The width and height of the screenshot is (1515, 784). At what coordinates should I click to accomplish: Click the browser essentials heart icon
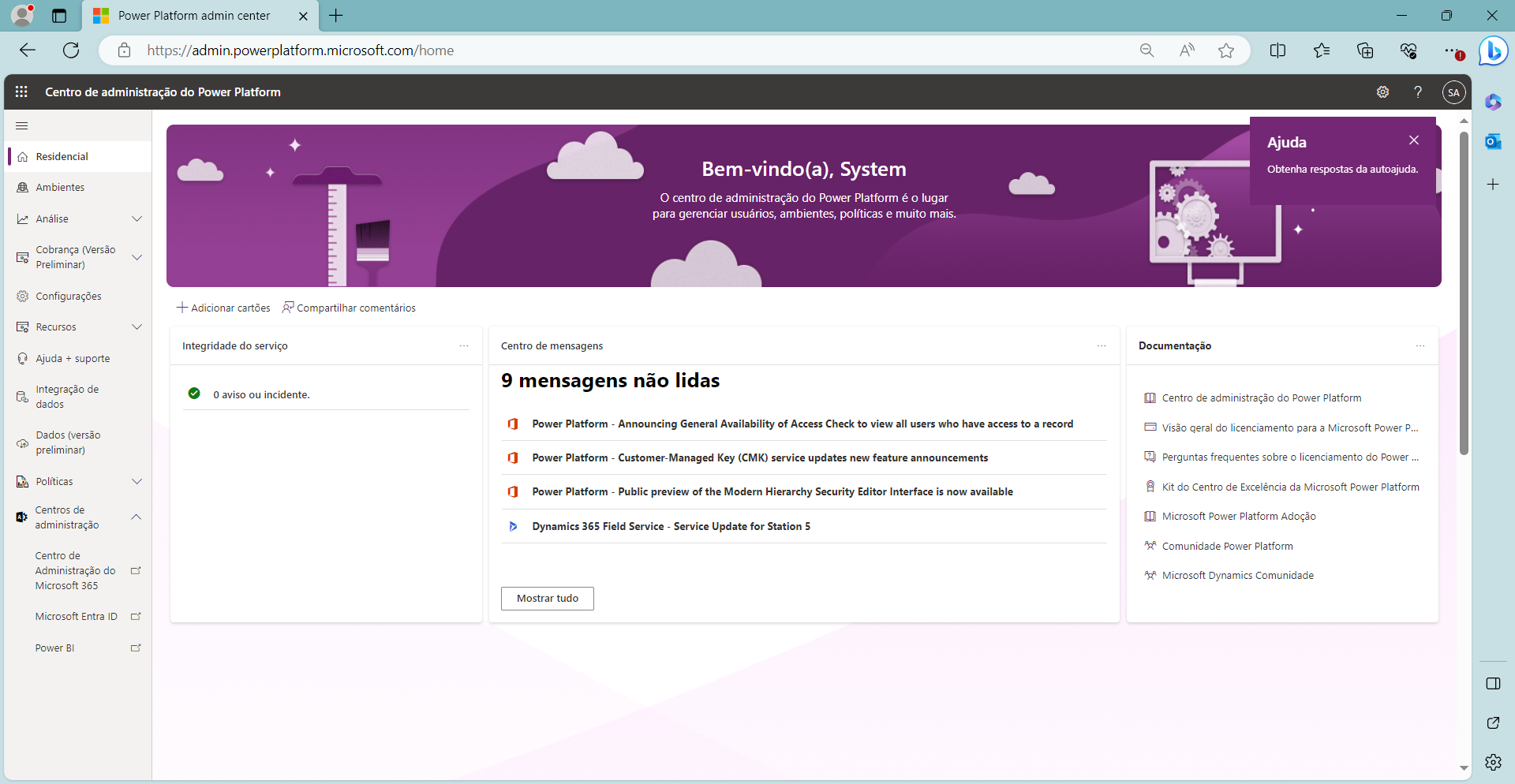point(1408,50)
